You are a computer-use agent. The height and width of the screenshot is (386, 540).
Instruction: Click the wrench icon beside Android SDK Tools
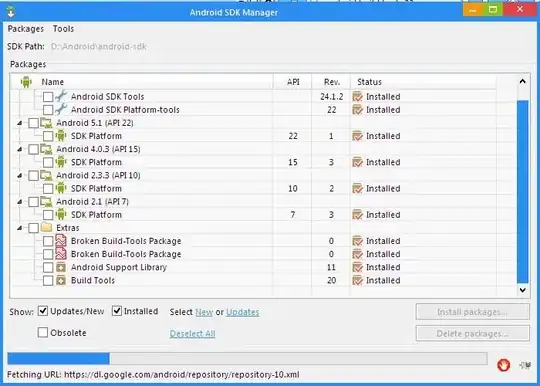point(61,96)
